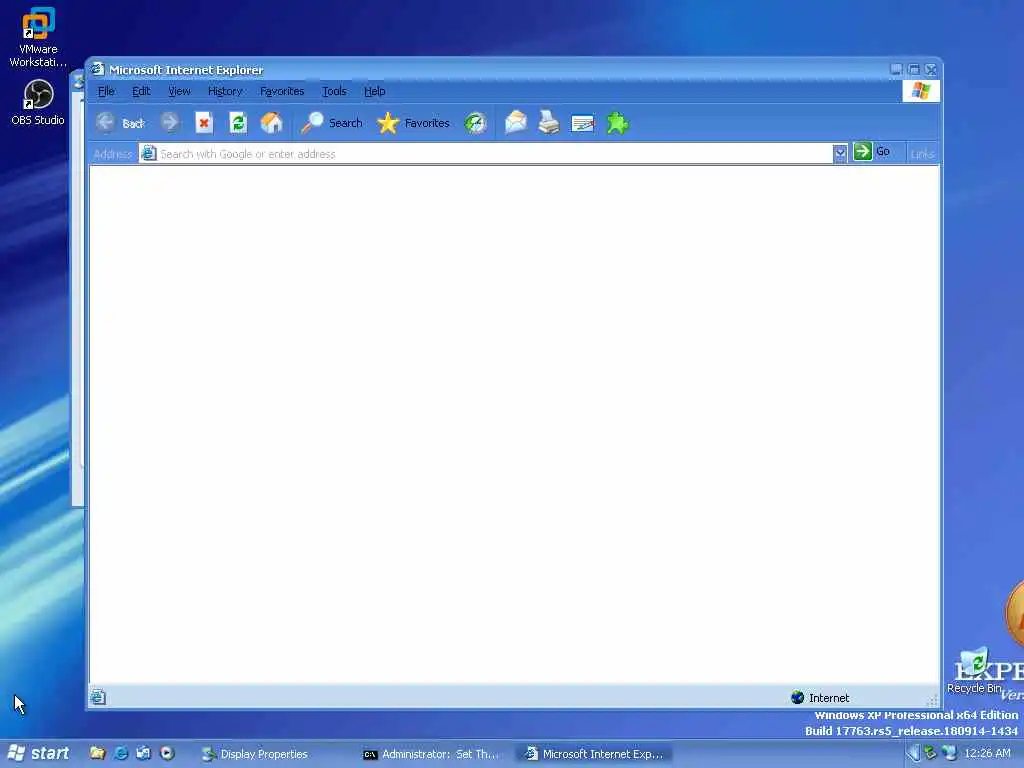Stop page loading with red X icon
The image size is (1024, 768).
[204, 123]
